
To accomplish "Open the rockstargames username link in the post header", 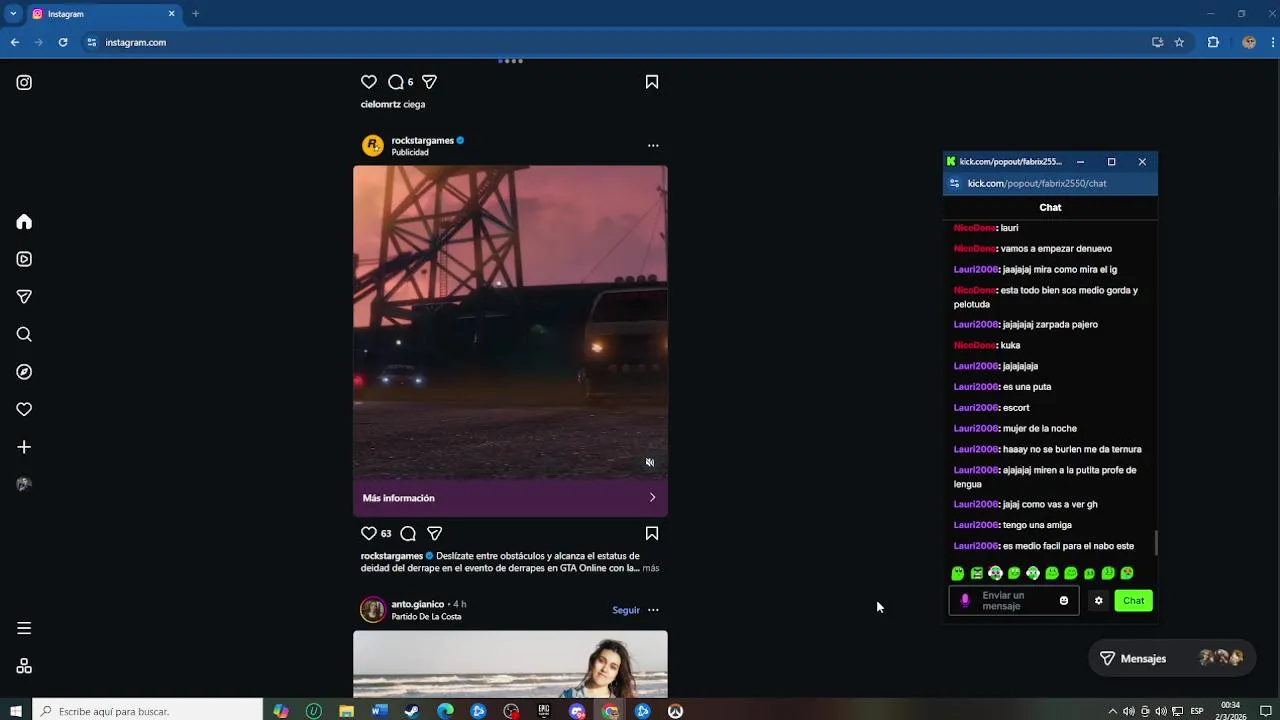I will point(422,141).
